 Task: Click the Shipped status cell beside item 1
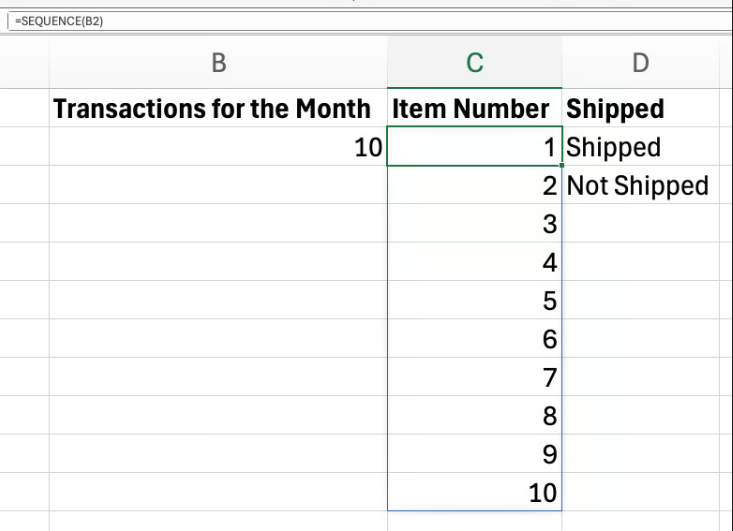pos(614,147)
